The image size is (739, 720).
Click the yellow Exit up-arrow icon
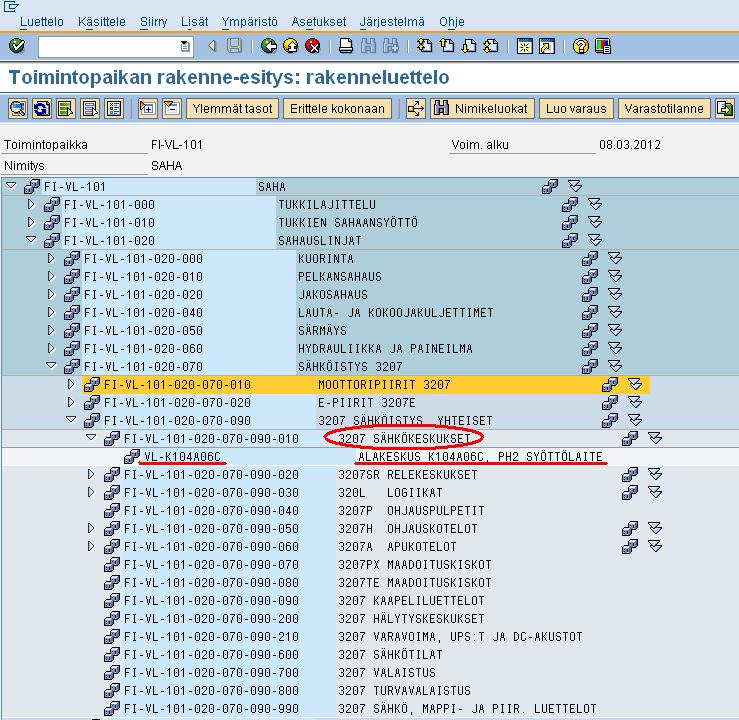pos(291,46)
